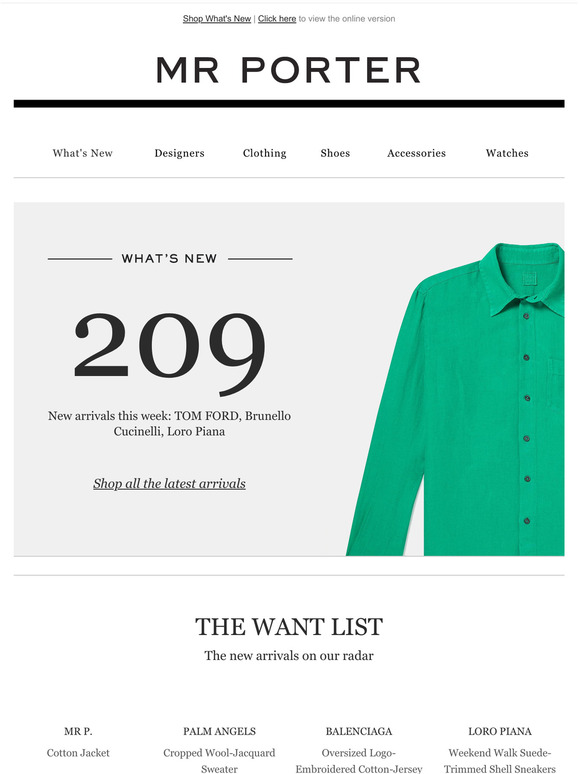The height and width of the screenshot is (774, 580).
Task: Open the What's New menu item
Action: pyautogui.click(x=82, y=153)
